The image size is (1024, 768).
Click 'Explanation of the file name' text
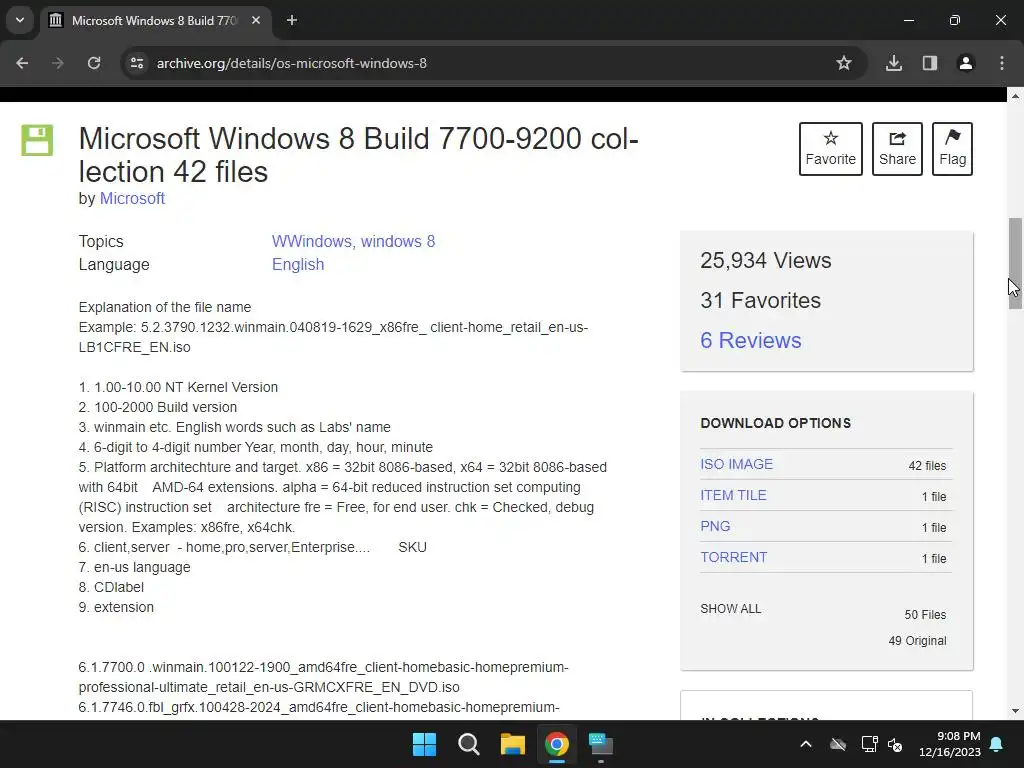(x=165, y=307)
